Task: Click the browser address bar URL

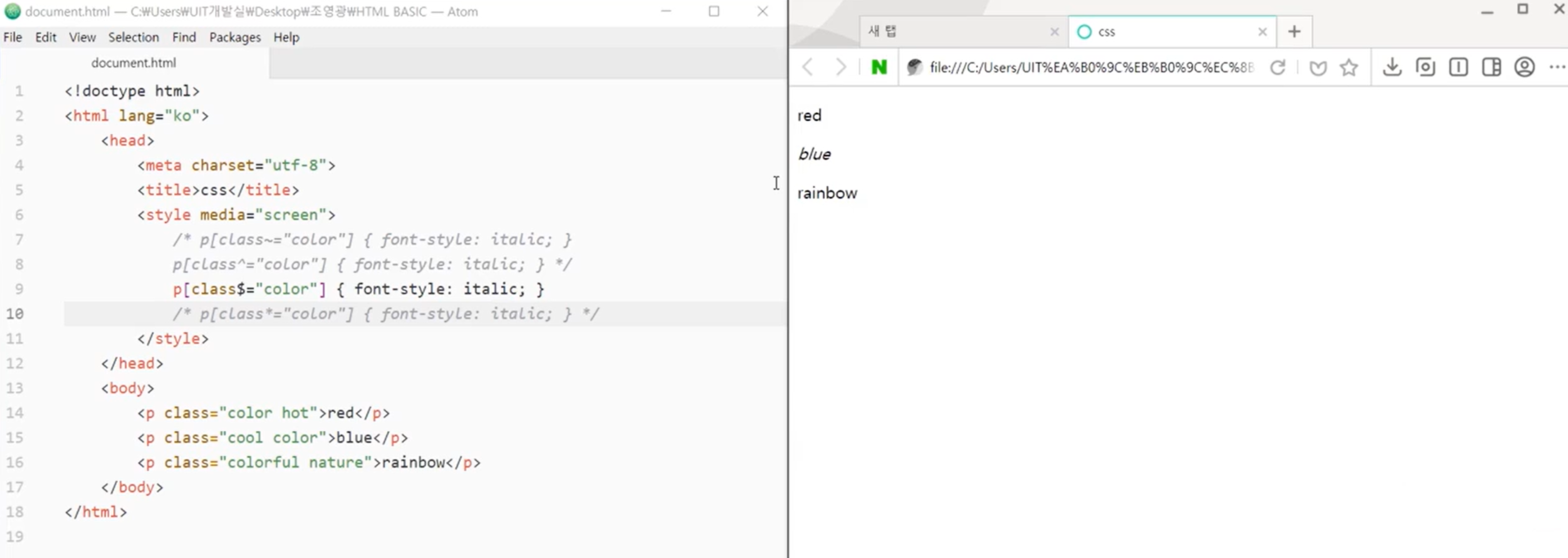Action: pyautogui.click(x=1091, y=67)
